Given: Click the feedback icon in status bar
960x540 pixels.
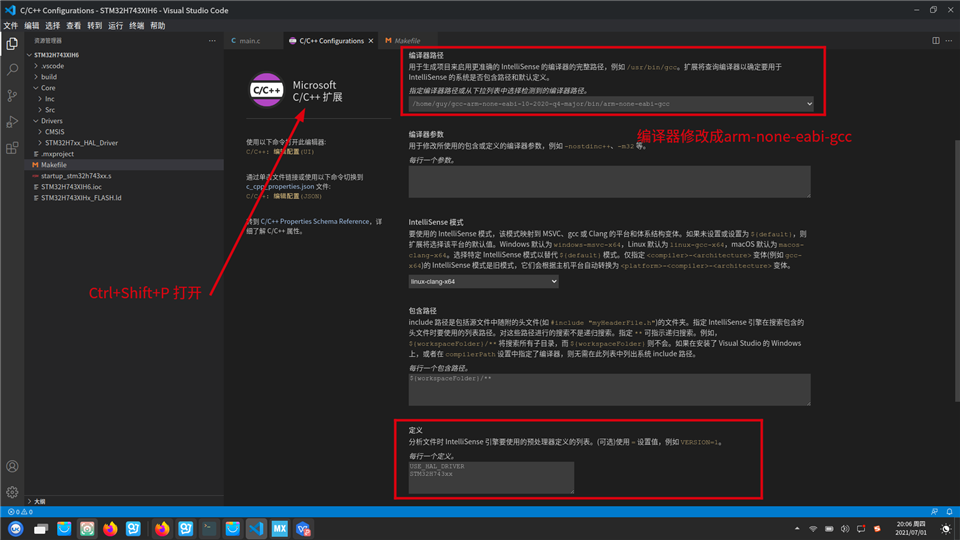Looking at the screenshot, I should point(934,511).
